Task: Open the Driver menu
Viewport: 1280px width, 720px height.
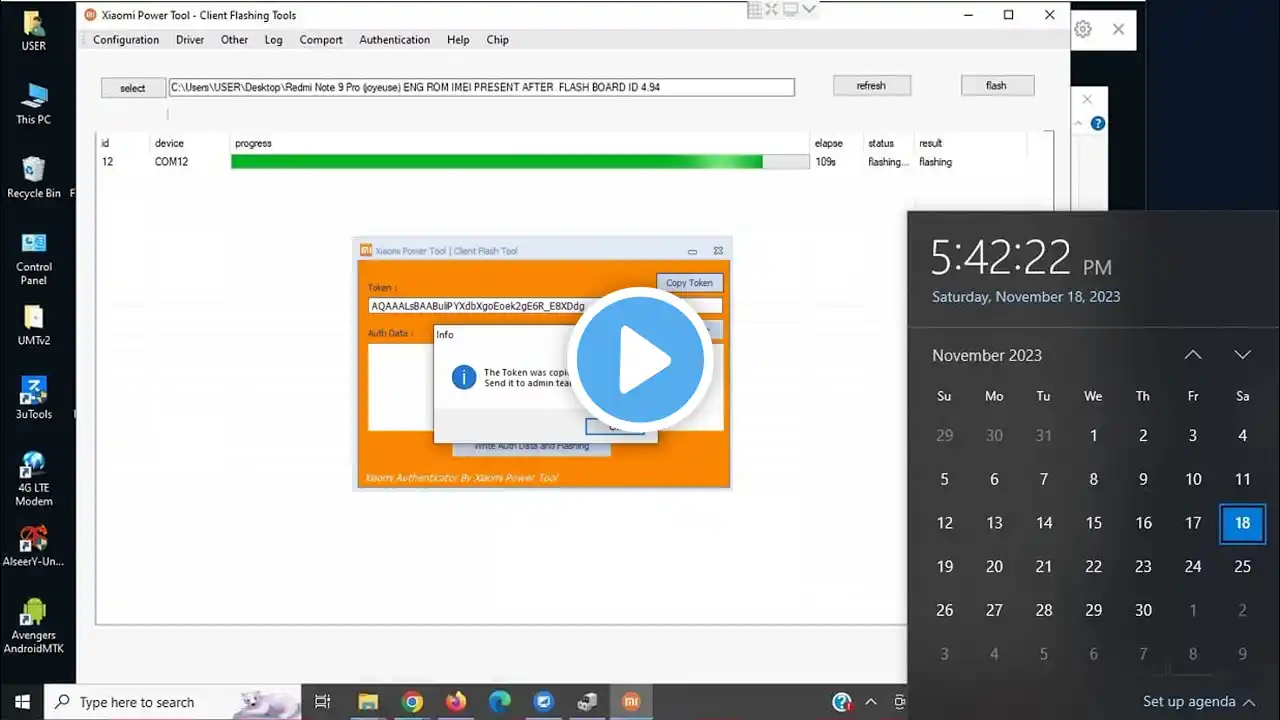Action: click(190, 40)
